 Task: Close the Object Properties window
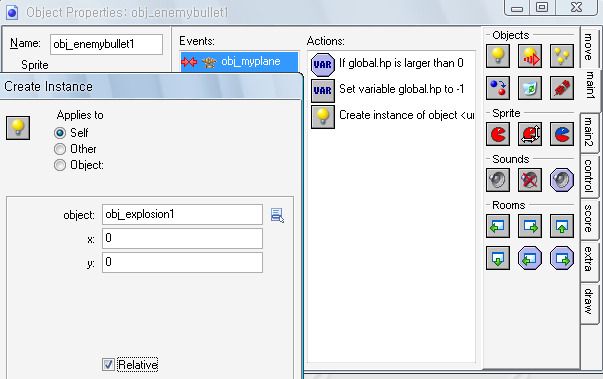pos(576,7)
